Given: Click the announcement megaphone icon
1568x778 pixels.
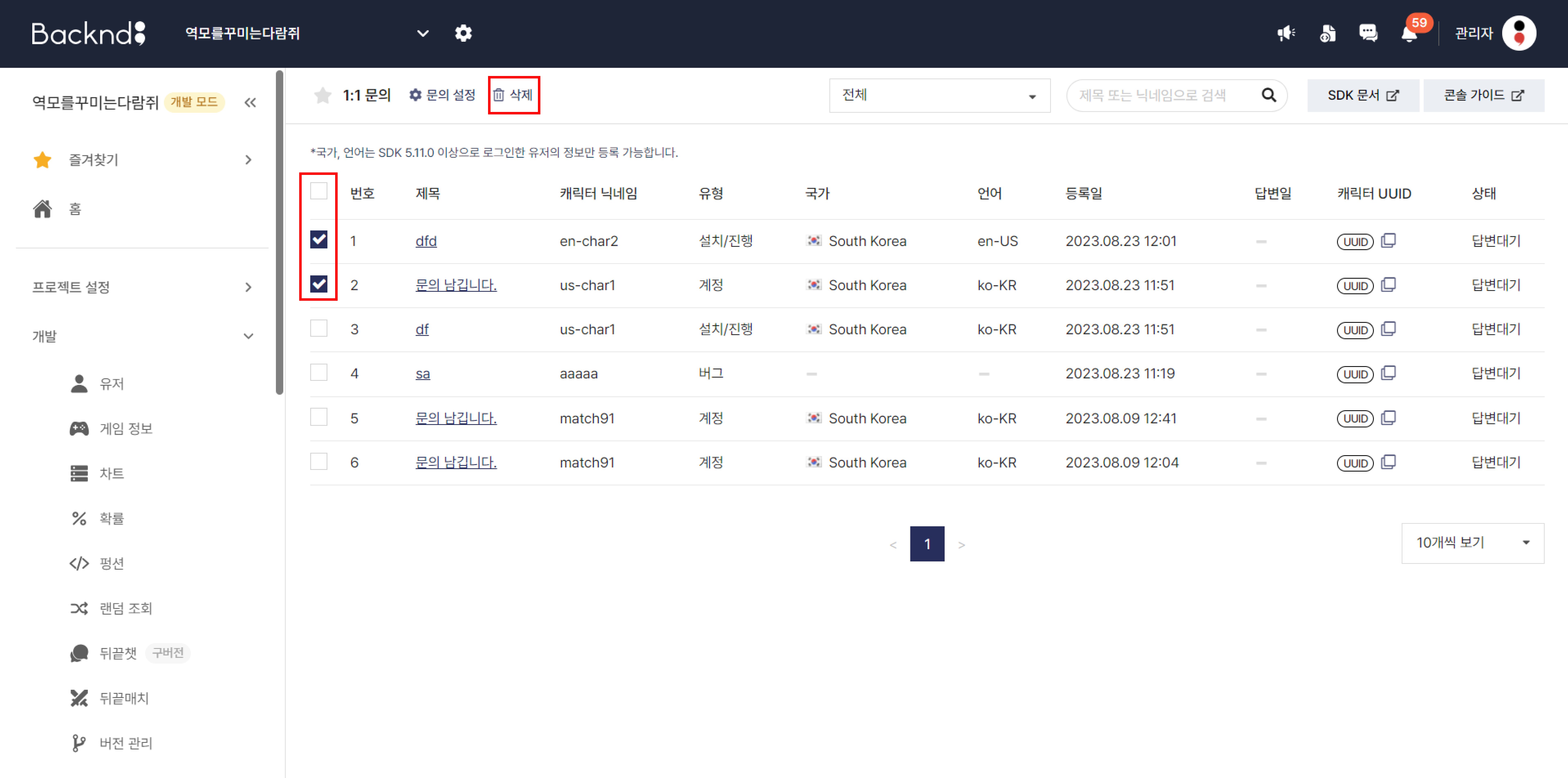Looking at the screenshot, I should [1286, 33].
